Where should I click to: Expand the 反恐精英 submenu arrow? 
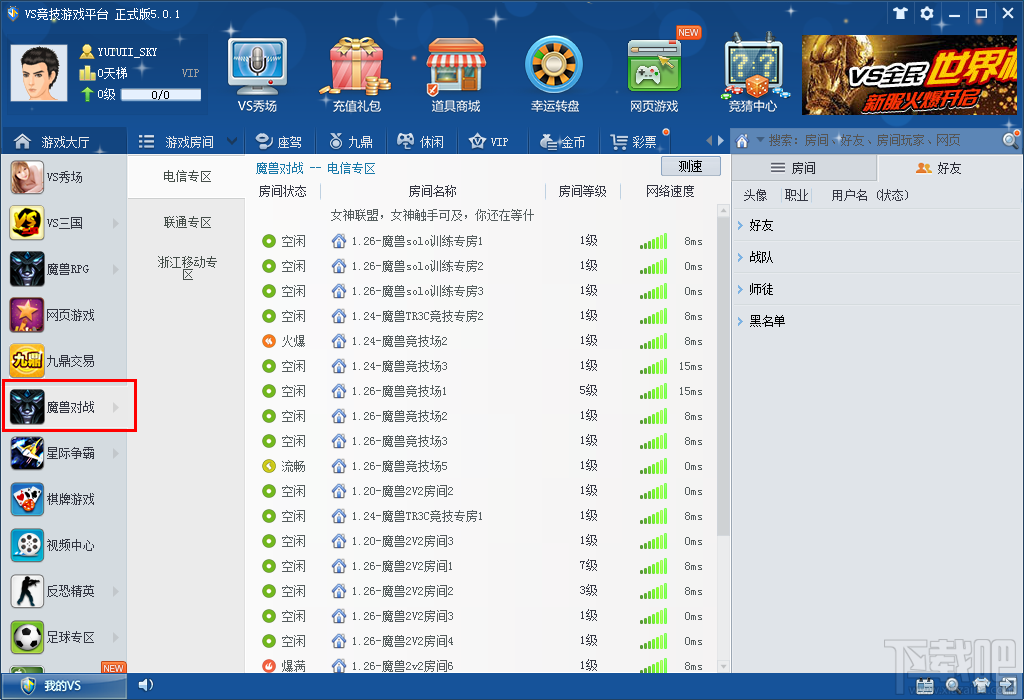click(x=116, y=591)
